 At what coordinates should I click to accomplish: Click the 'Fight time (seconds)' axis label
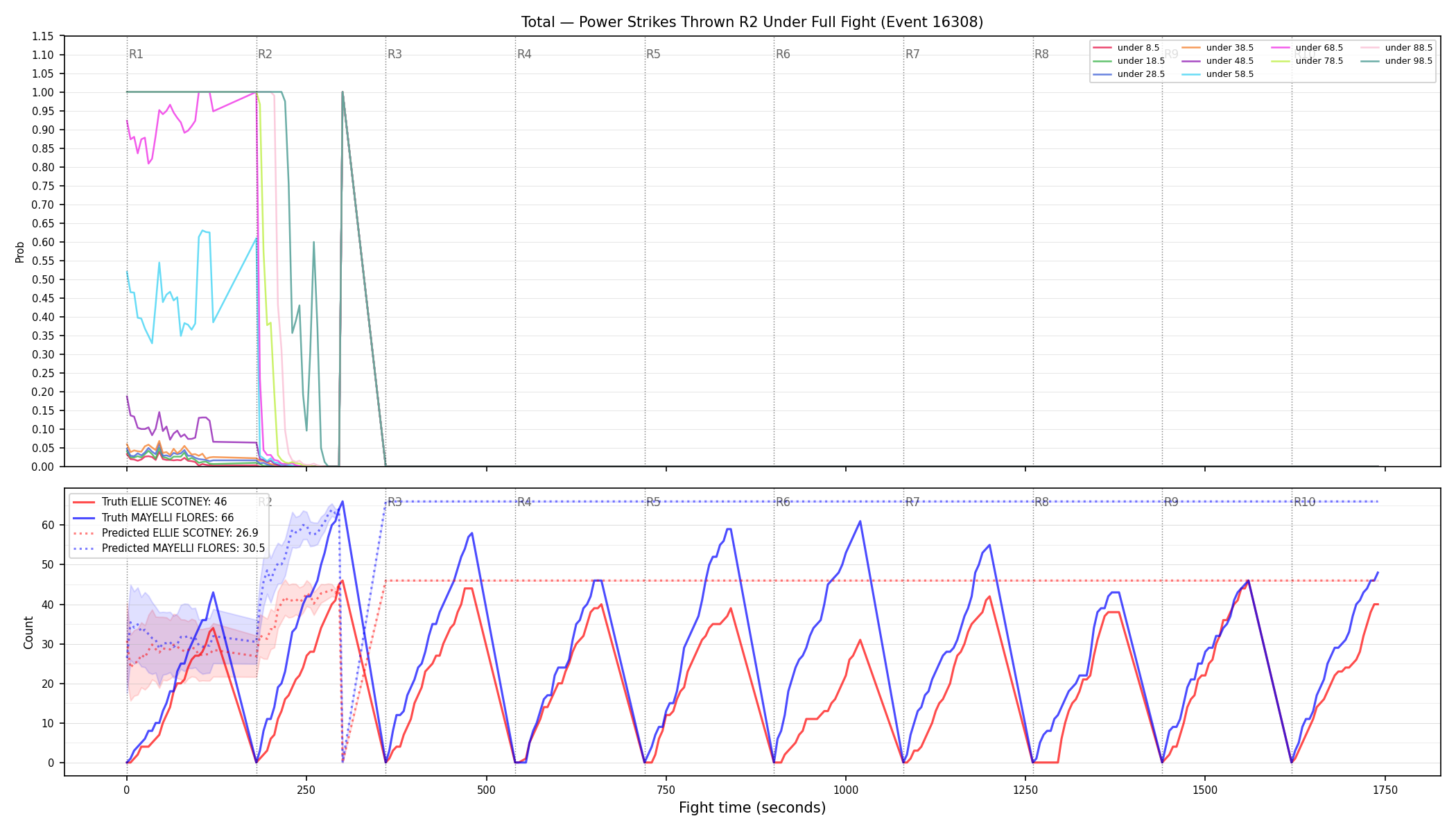[752, 808]
